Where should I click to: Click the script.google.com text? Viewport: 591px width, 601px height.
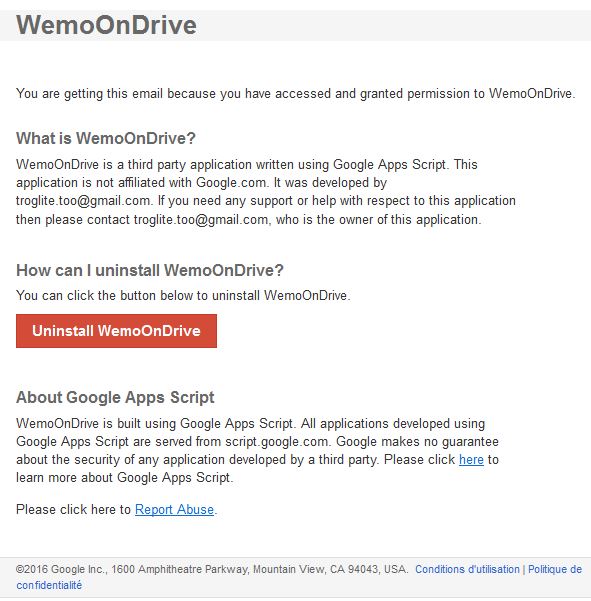coord(277,442)
